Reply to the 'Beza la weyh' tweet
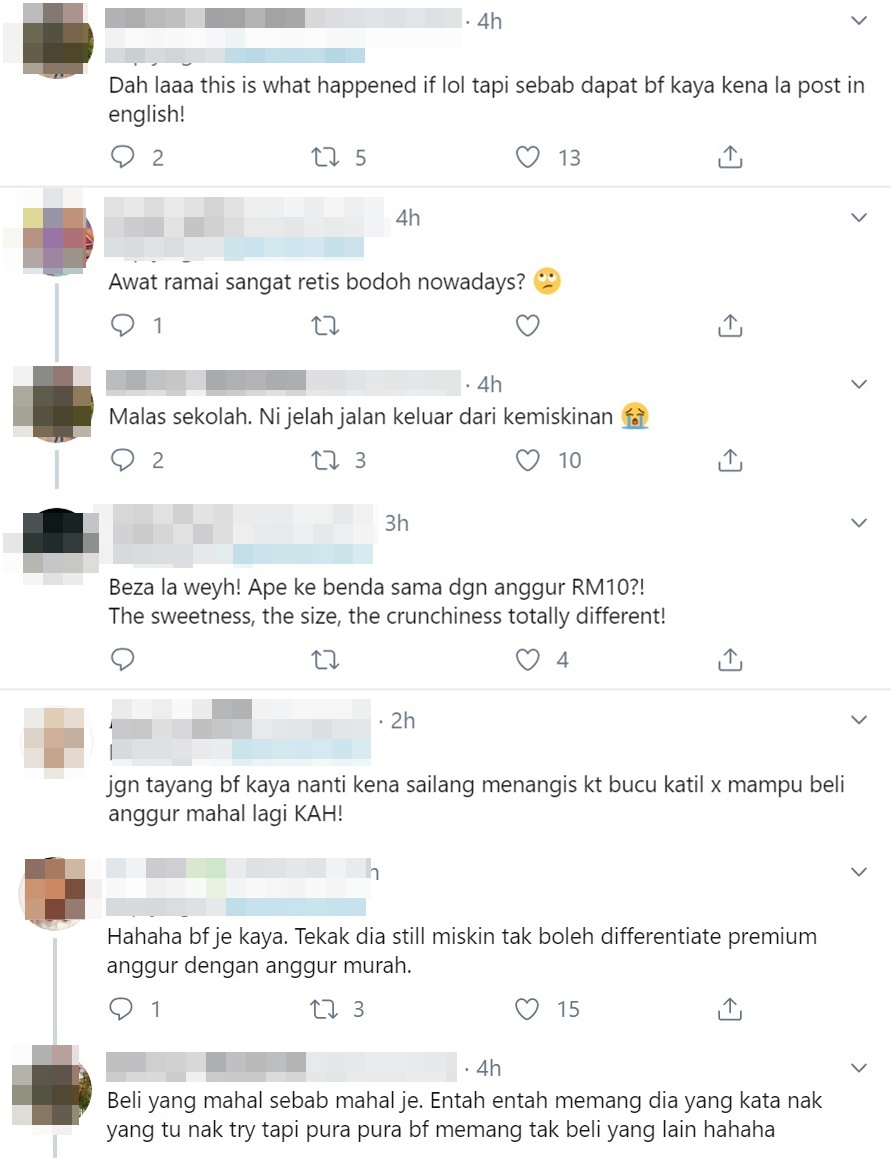The height and width of the screenshot is (1158, 891). (123, 659)
